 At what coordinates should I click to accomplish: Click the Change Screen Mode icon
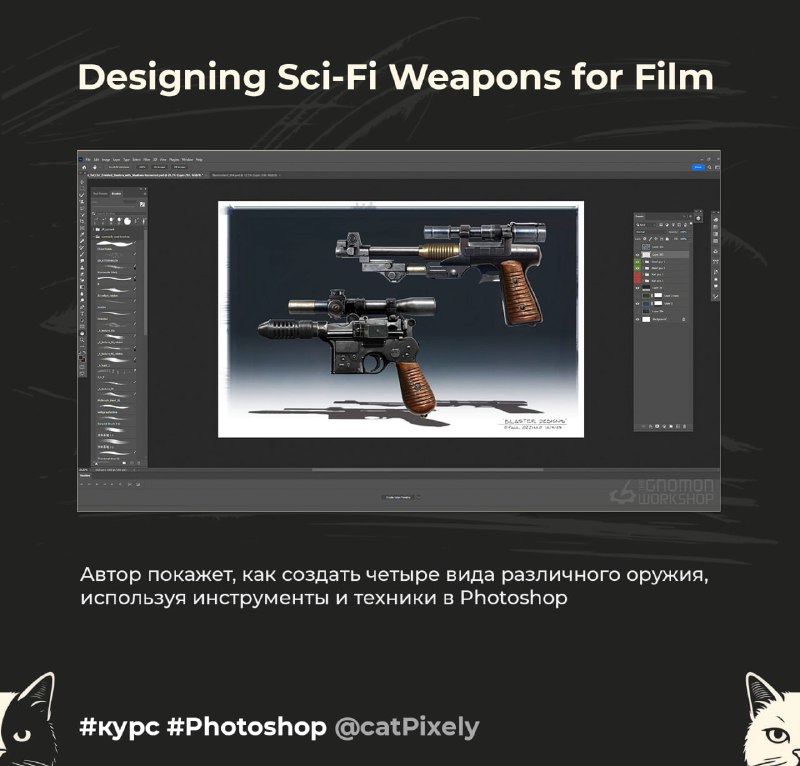tap(82, 374)
